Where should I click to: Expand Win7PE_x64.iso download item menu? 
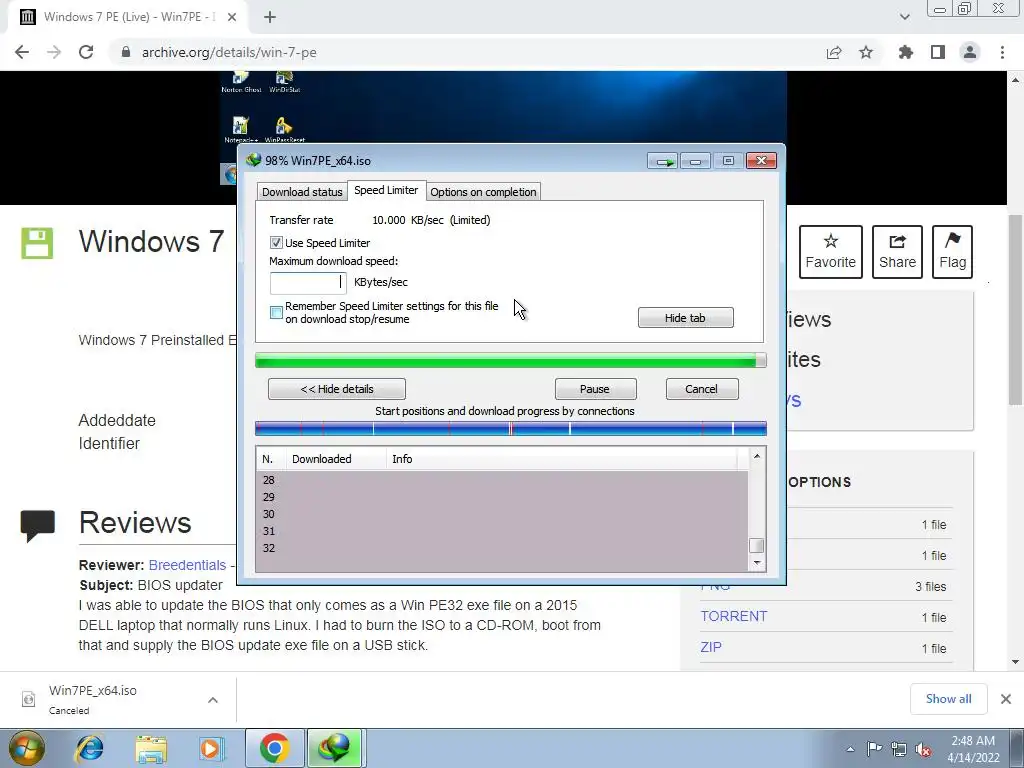(x=213, y=700)
